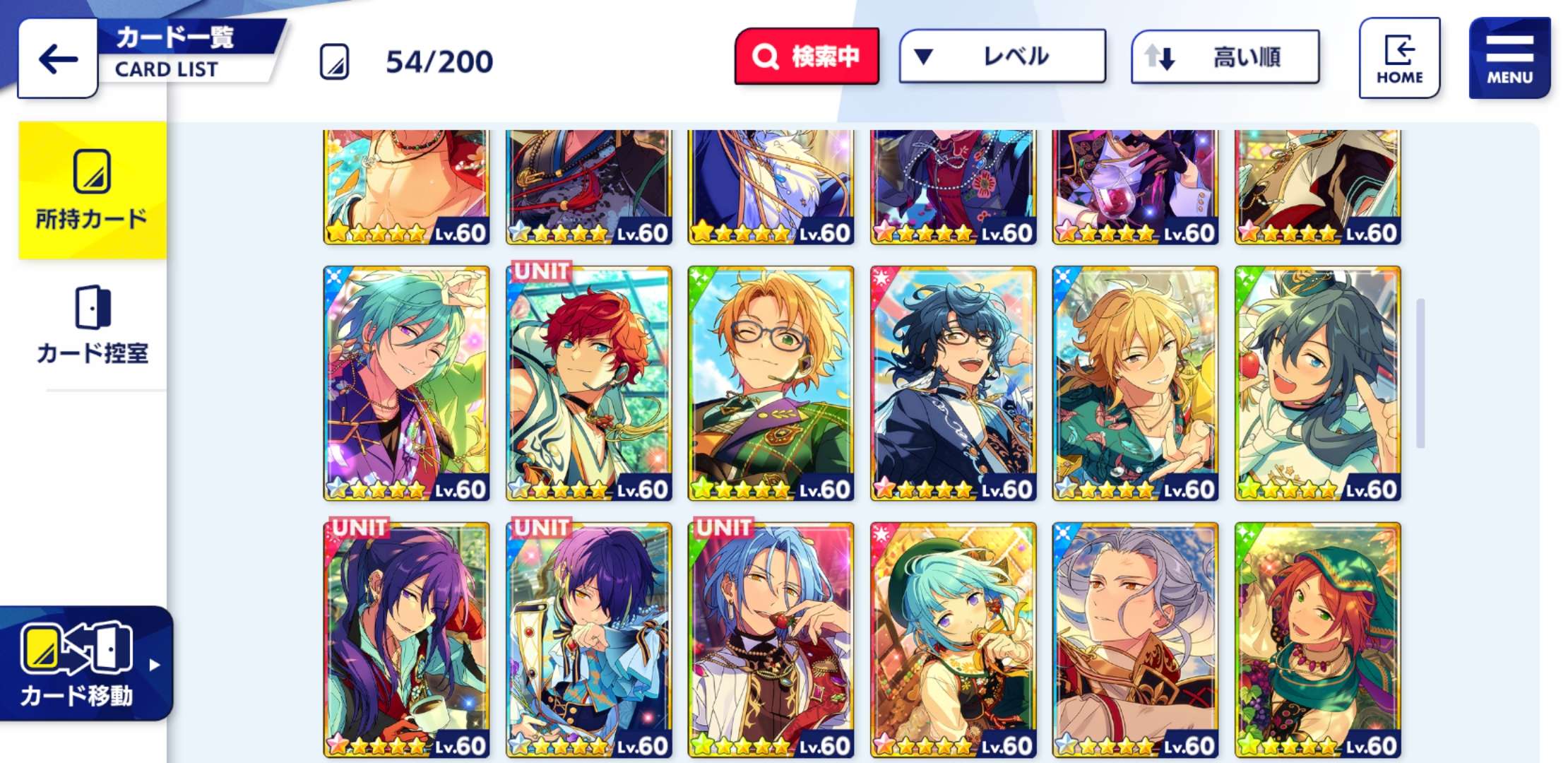Switch to the 所持カード tab
This screenshot has height=763, width=1568.
click(93, 190)
